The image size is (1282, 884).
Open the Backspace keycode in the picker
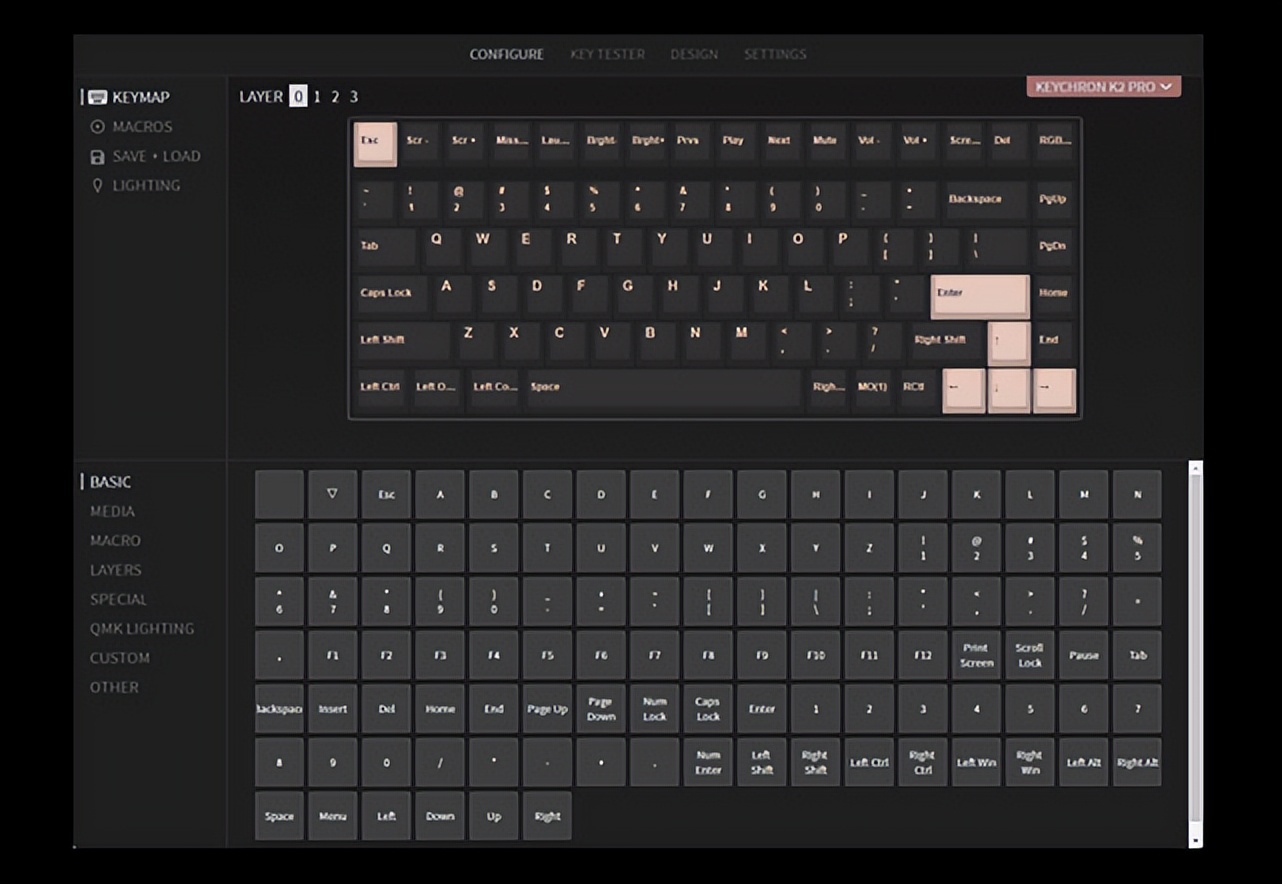[279, 708]
